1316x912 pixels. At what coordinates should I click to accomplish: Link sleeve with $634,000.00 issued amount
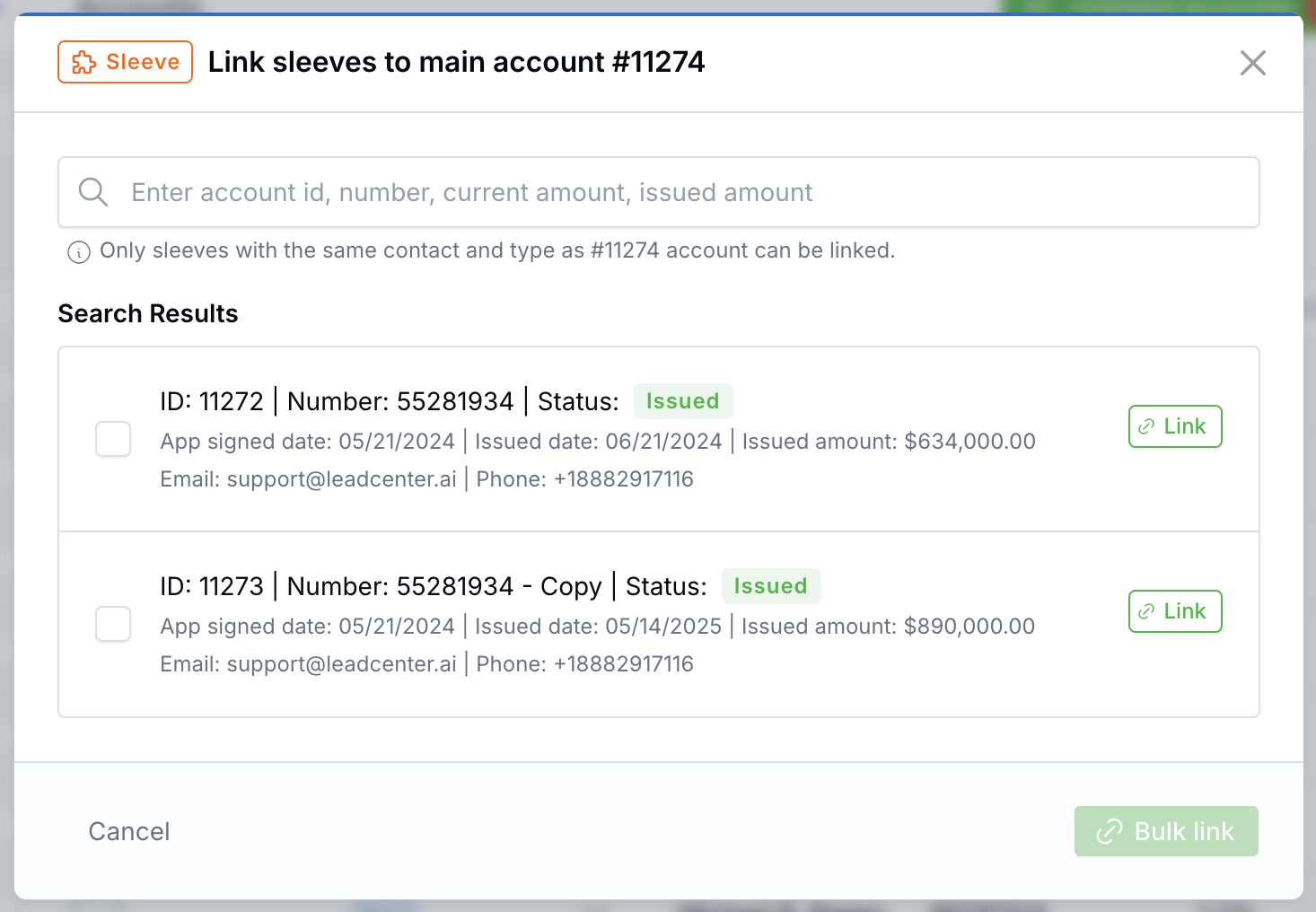1175,426
